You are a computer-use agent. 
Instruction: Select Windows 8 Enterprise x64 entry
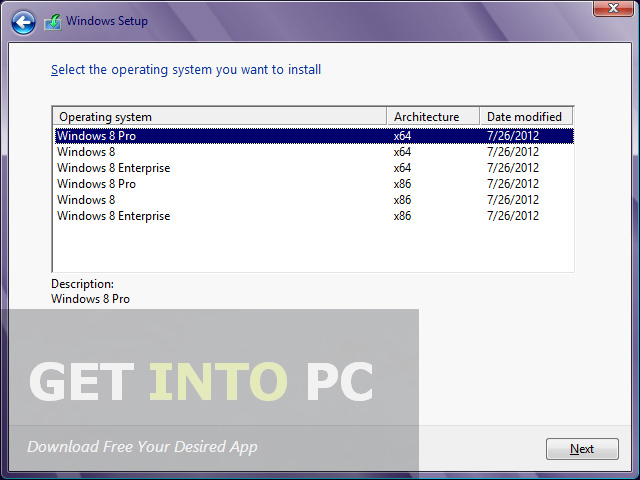pyautogui.click(x=314, y=168)
